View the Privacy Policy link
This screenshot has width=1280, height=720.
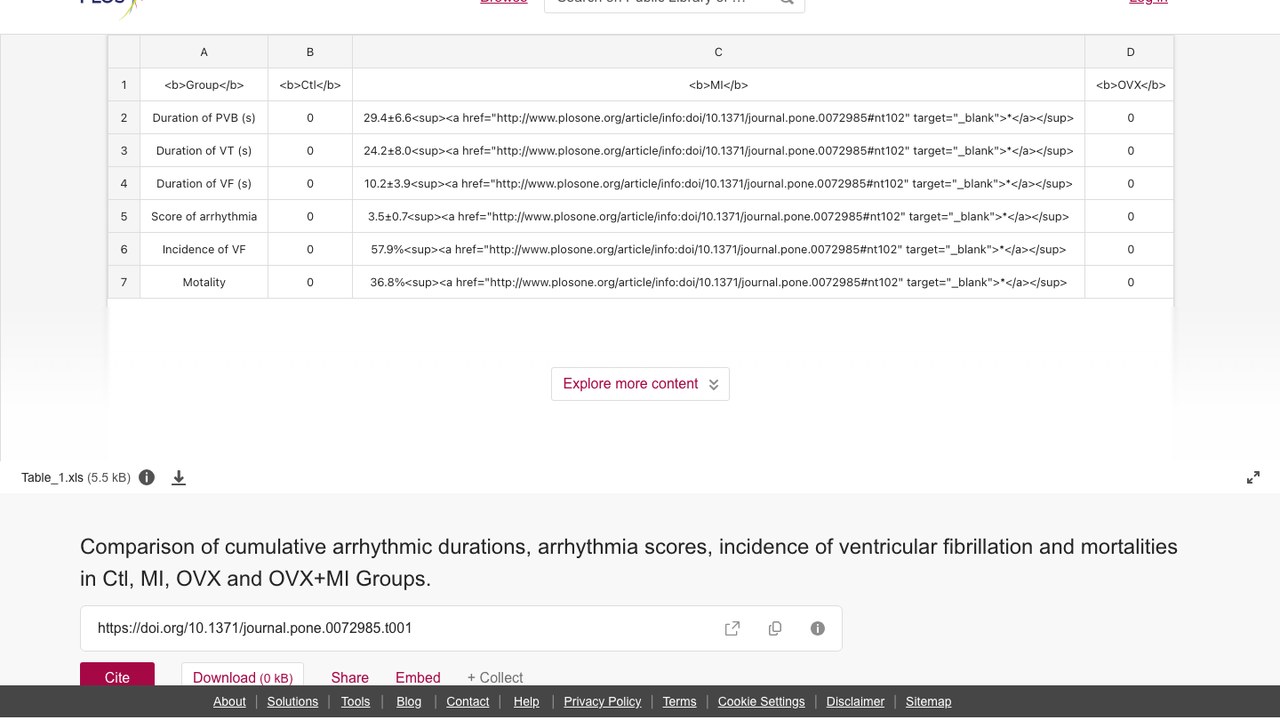point(602,701)
